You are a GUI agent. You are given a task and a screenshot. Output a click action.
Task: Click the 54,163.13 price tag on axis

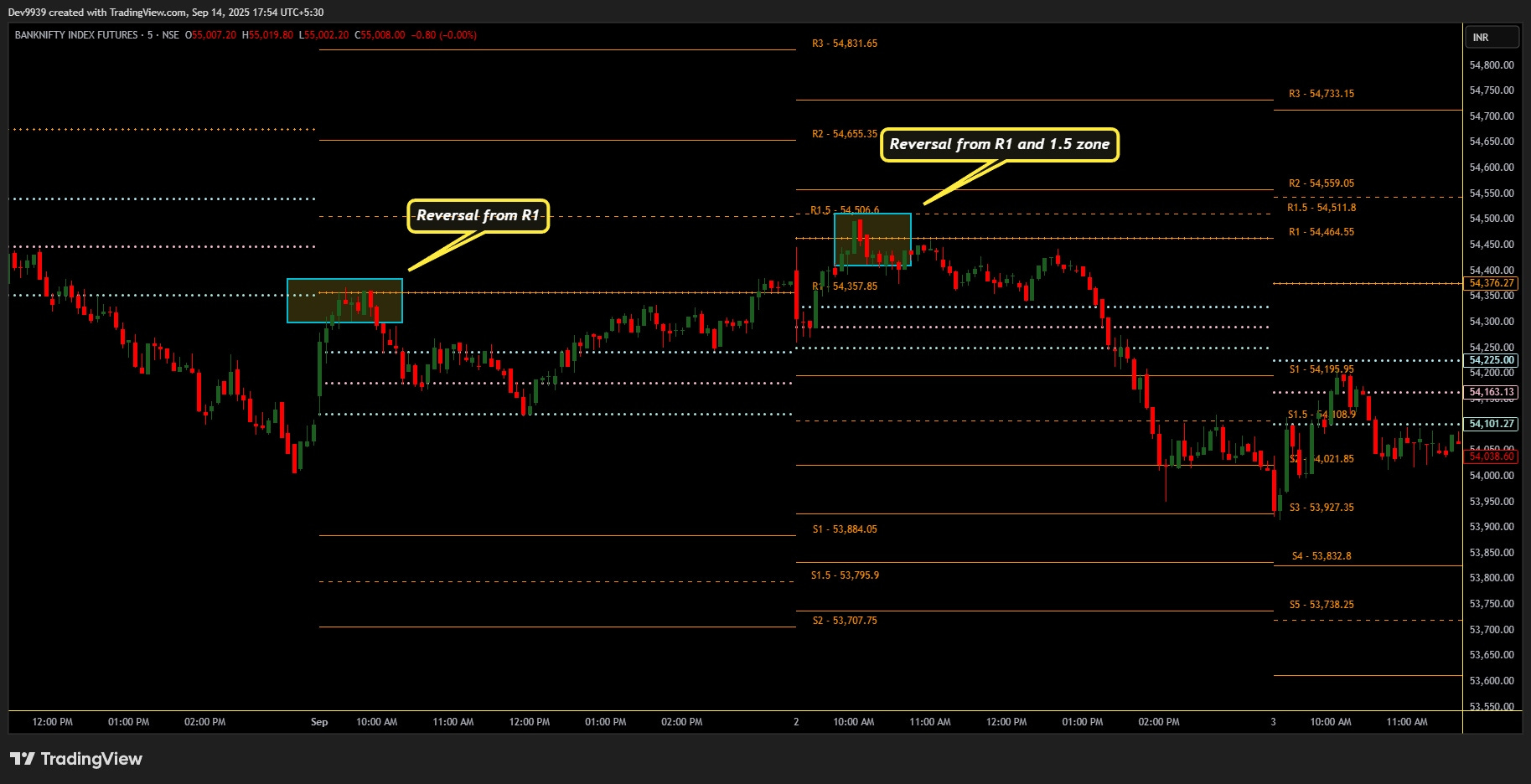click(1492, 392)
